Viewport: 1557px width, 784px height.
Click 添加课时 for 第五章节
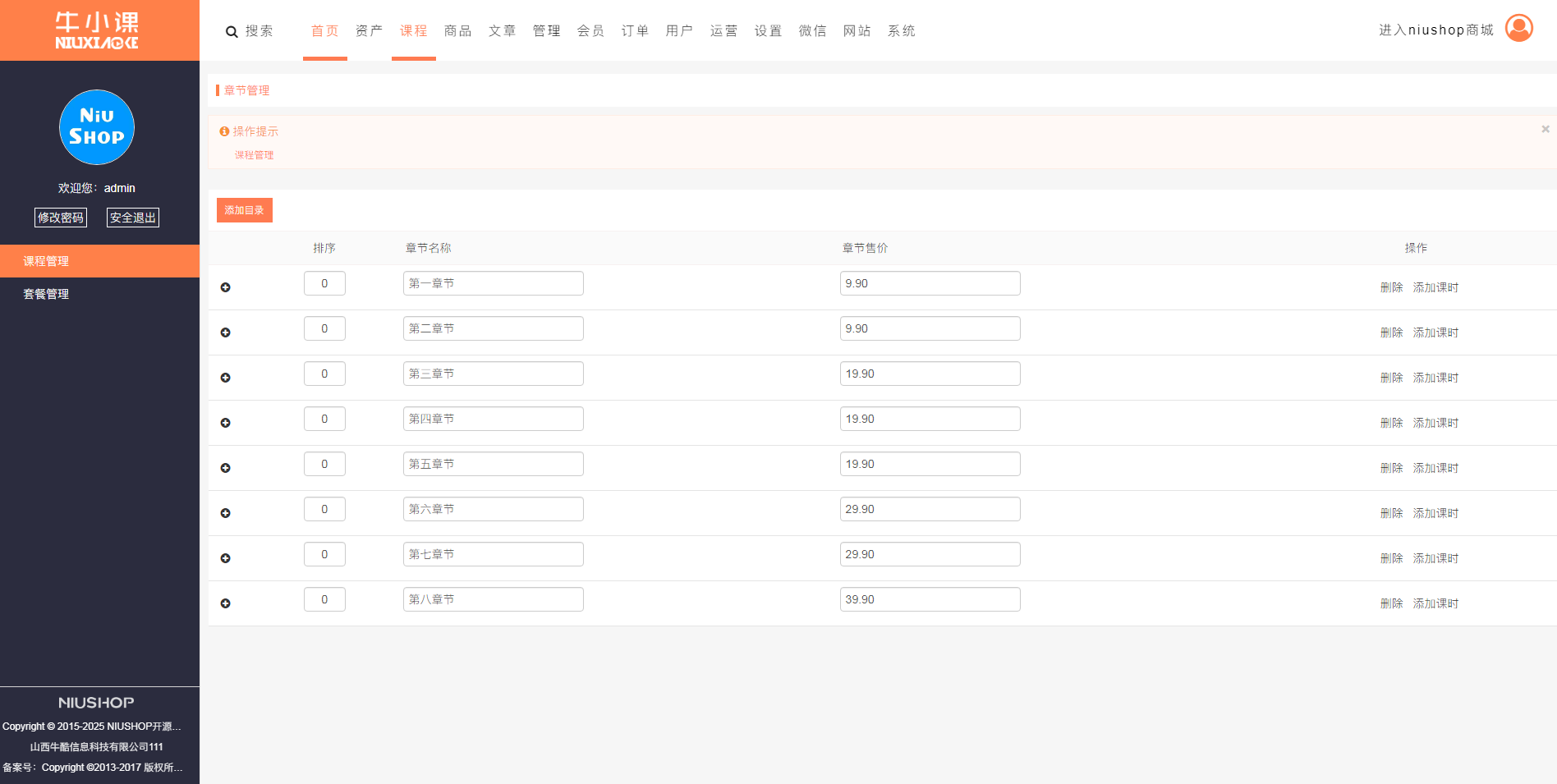tap(1435, 468)
